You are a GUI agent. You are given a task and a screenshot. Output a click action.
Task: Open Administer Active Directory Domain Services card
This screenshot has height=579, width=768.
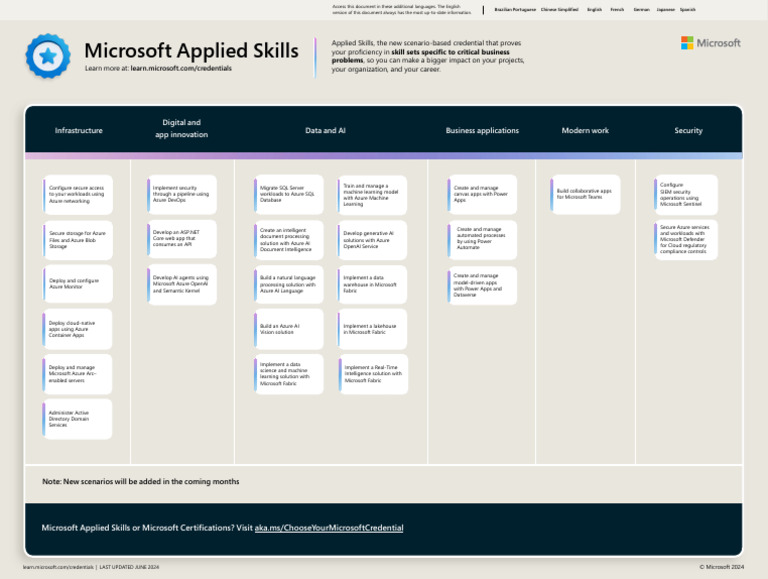(77, 419)
